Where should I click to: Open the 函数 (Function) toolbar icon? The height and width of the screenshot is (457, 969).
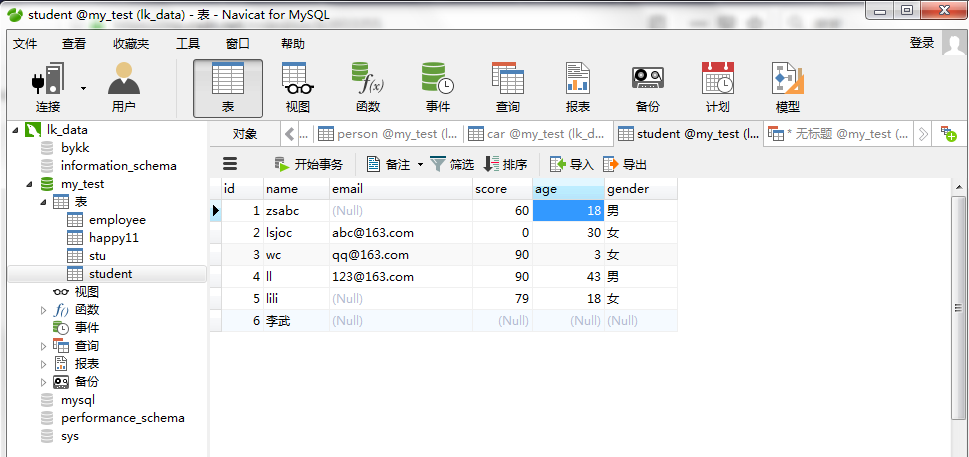click(x=368, y=88)
